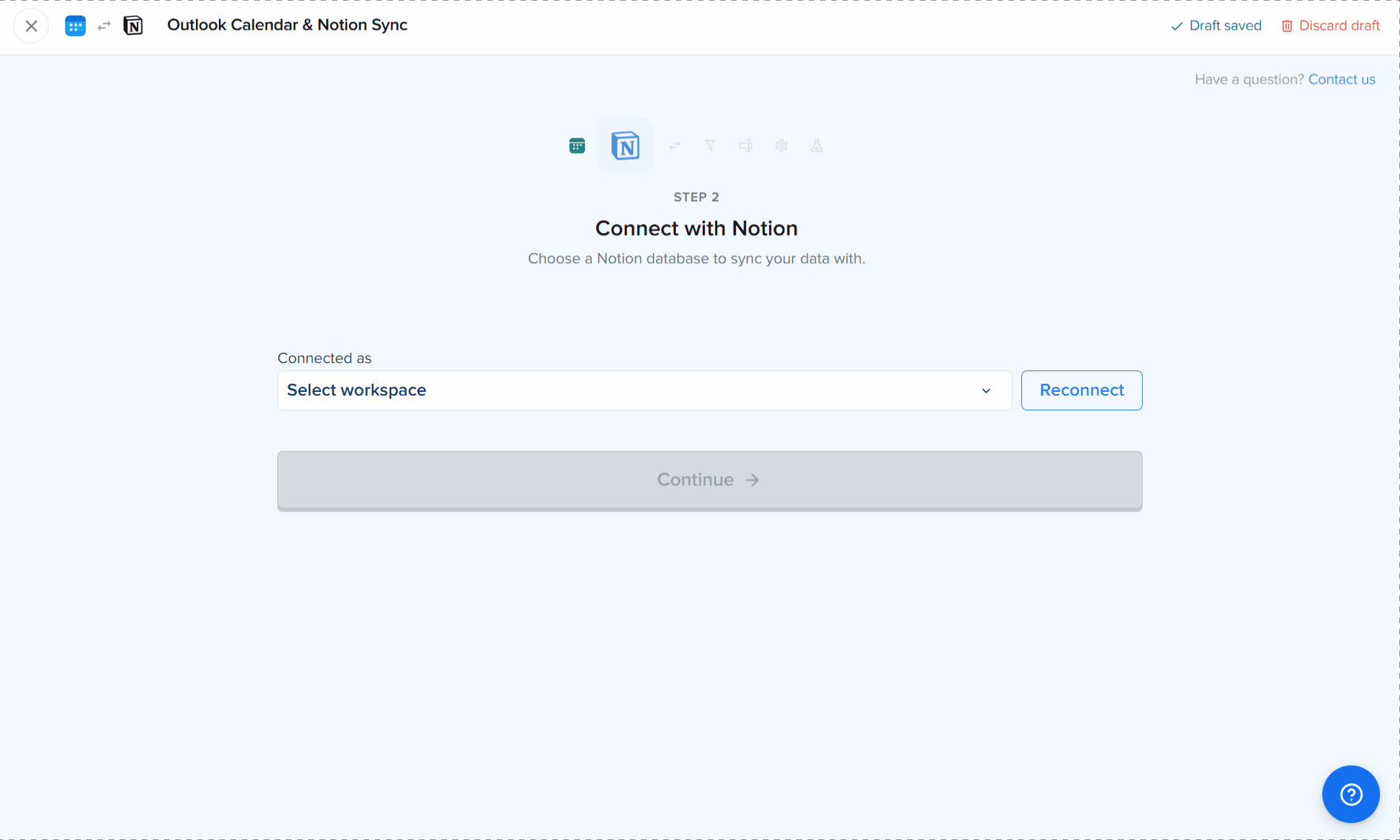Click the Connect with Notion heading
This screenshot has height=840, width=1400.
[696, 228]
